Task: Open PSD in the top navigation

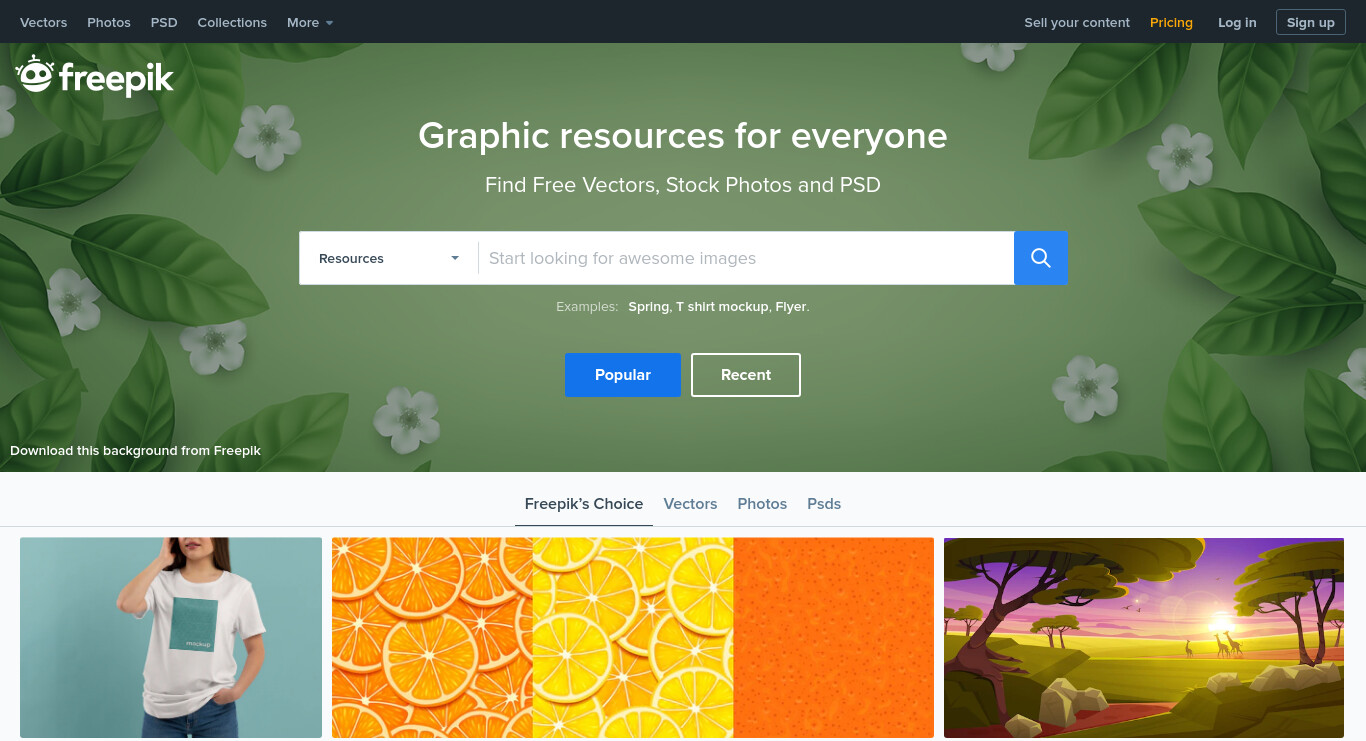Action: 164,22
